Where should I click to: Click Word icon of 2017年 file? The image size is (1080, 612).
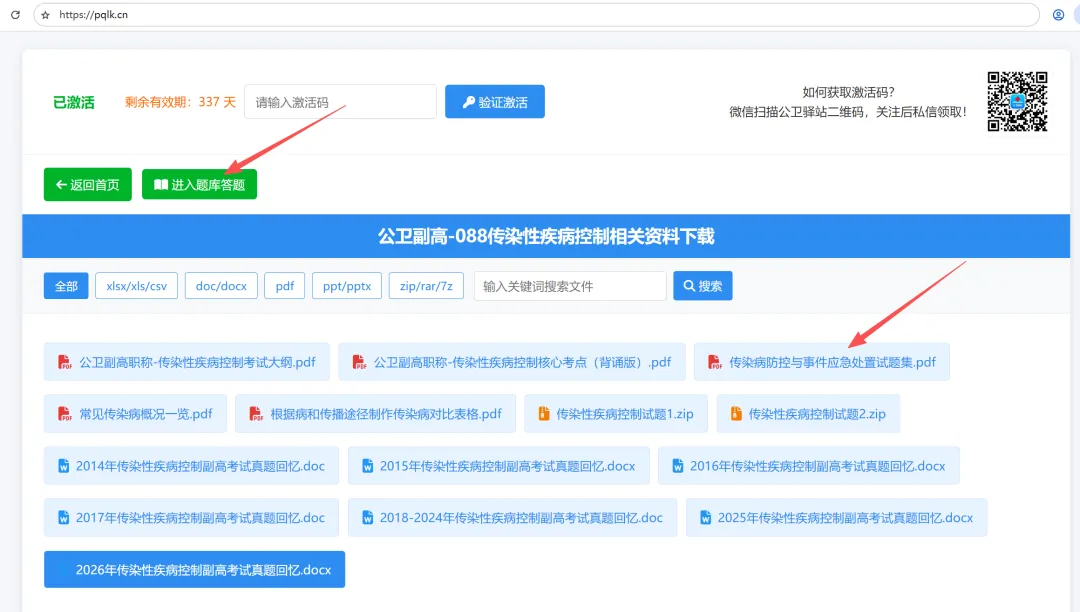point(63,518)
